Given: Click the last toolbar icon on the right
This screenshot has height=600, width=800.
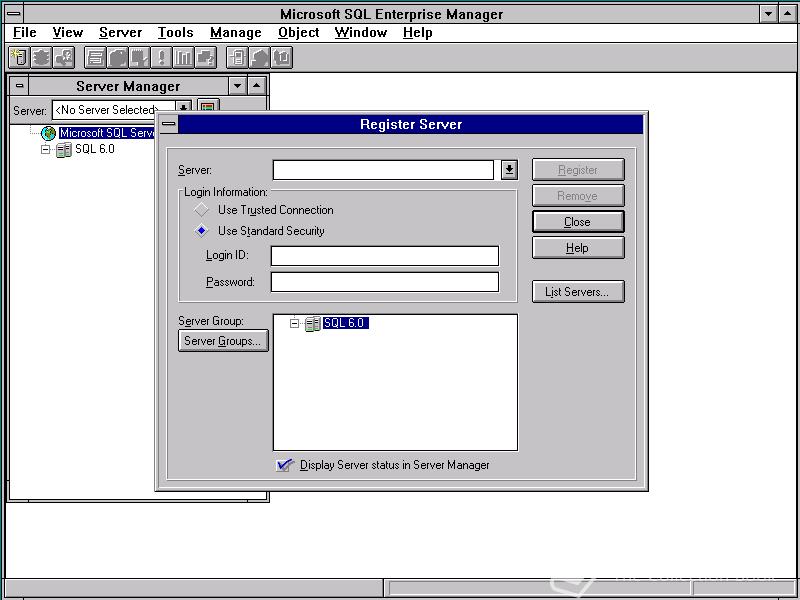Looking at the screenshot, I should (x=282, y=57).
